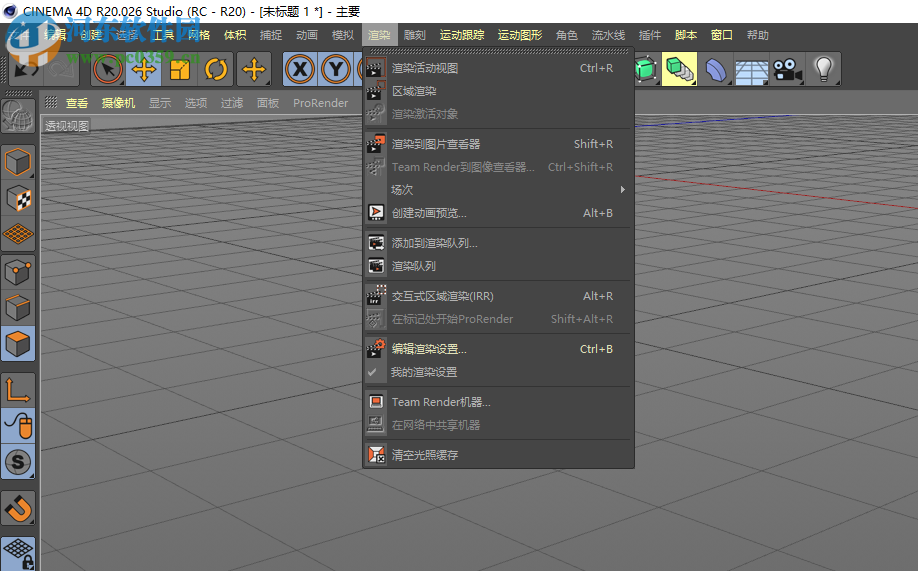Toggle locked workplane icon
The image size is (918, 571).
[x=18, y=553]
